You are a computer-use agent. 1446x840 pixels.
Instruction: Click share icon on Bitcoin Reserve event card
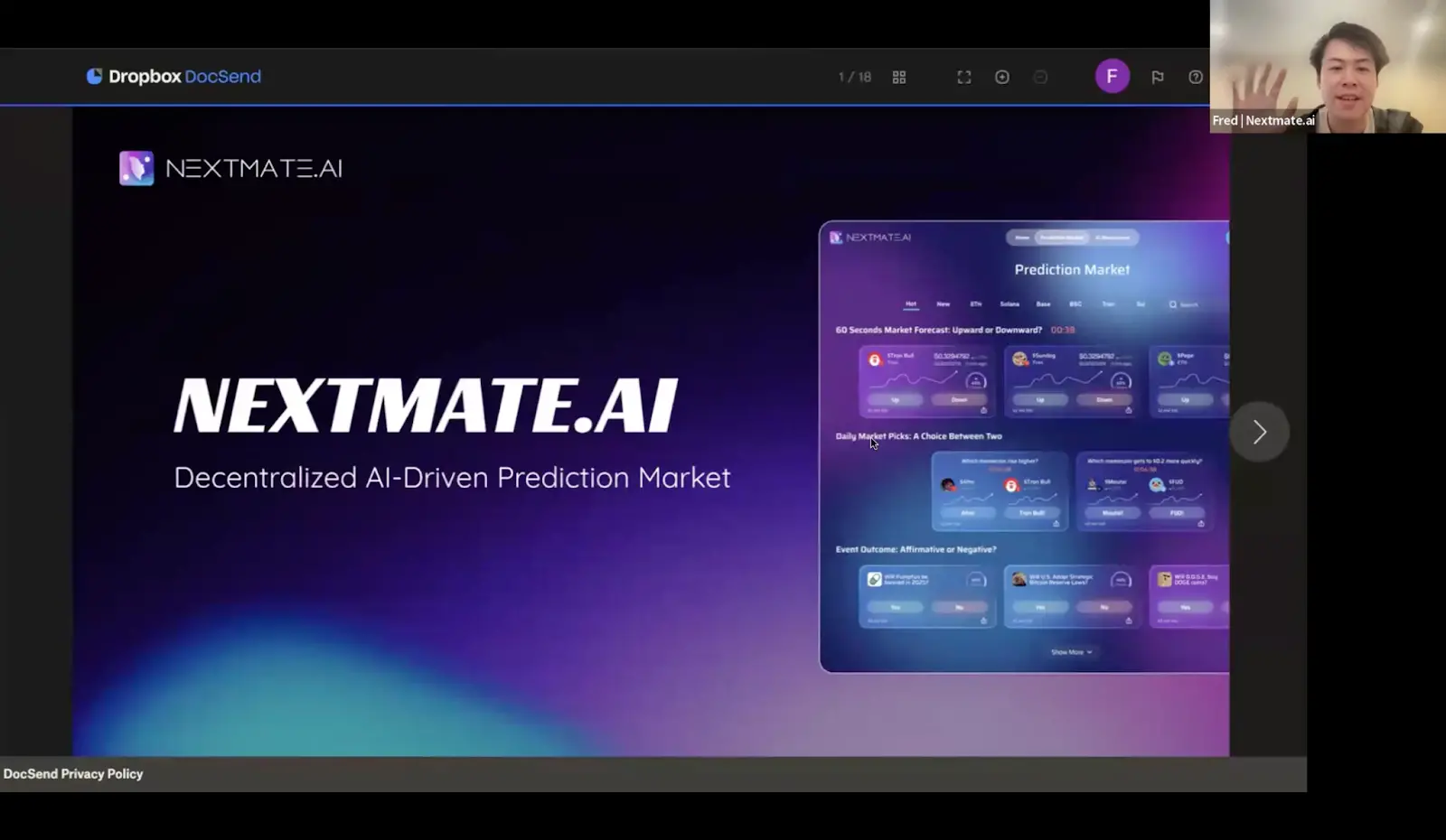click(1128, 621)
